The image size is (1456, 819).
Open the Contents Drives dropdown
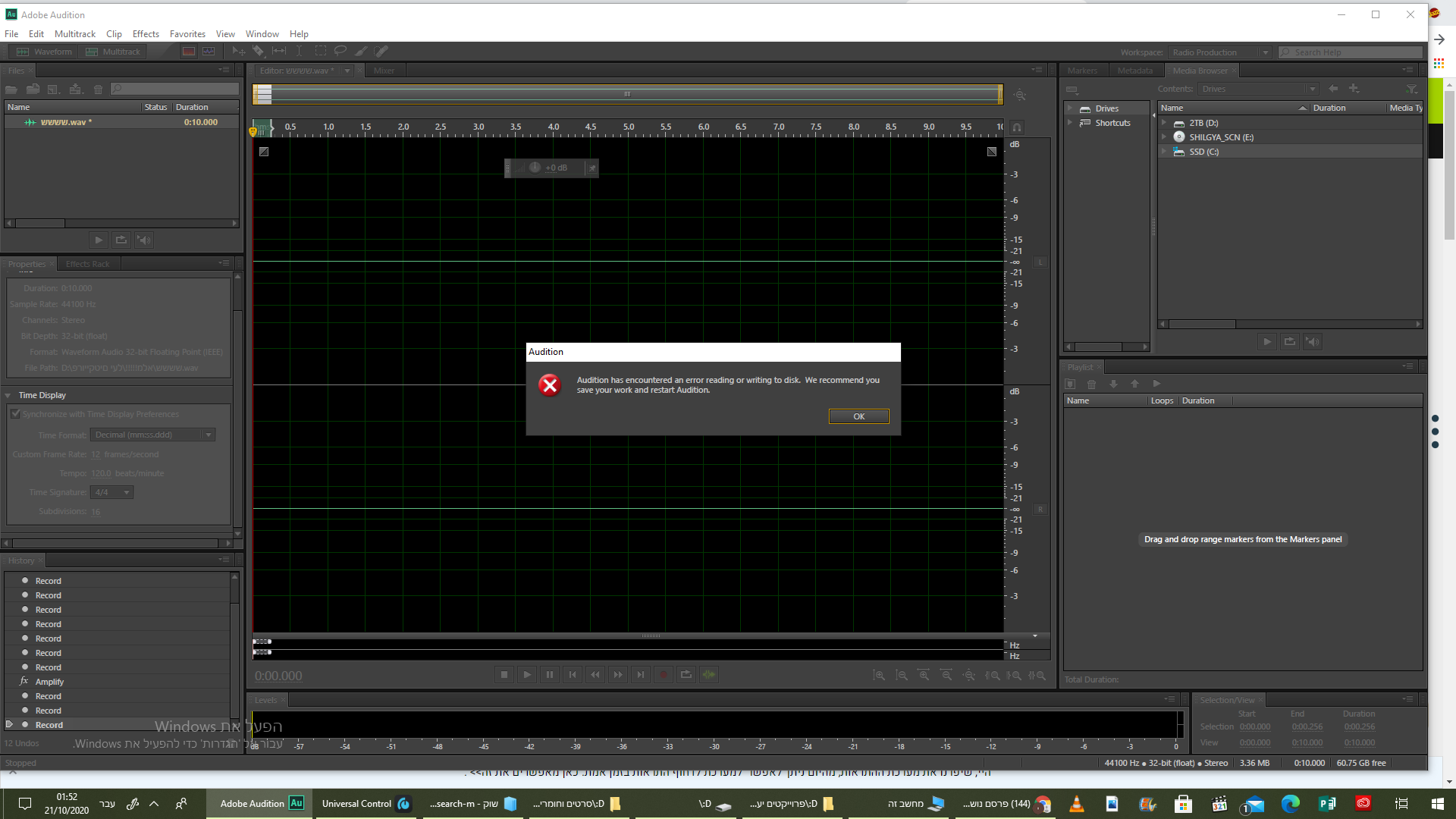click(x=1259, y=89)
